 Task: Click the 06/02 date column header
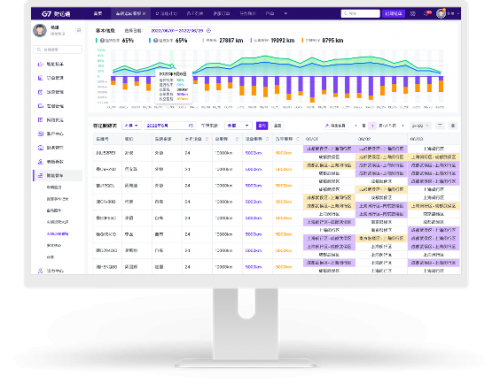(381, 139)
